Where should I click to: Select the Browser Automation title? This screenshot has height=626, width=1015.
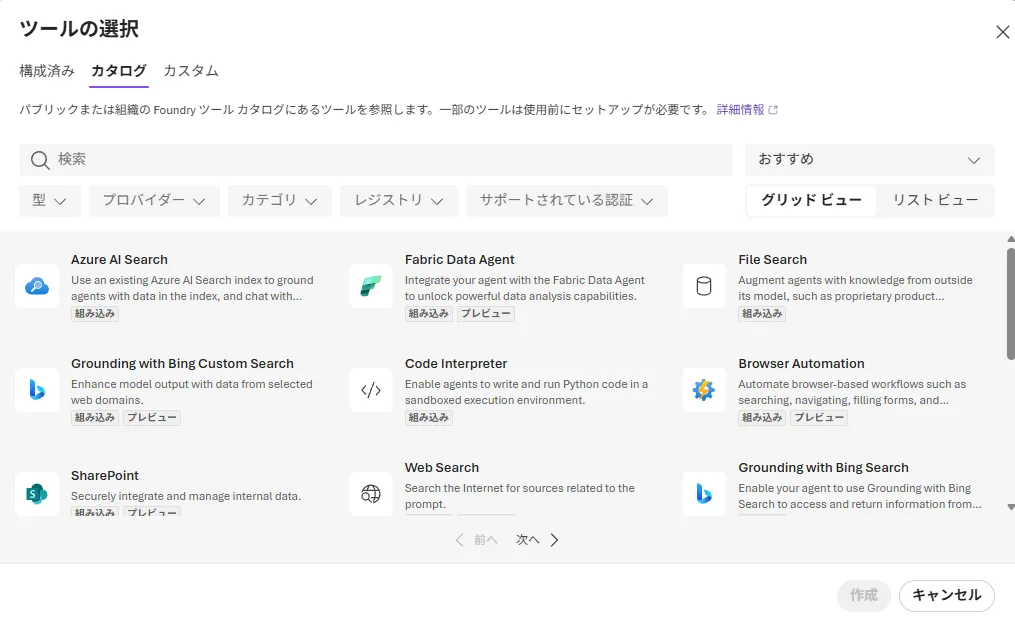(x=801, y=364)
